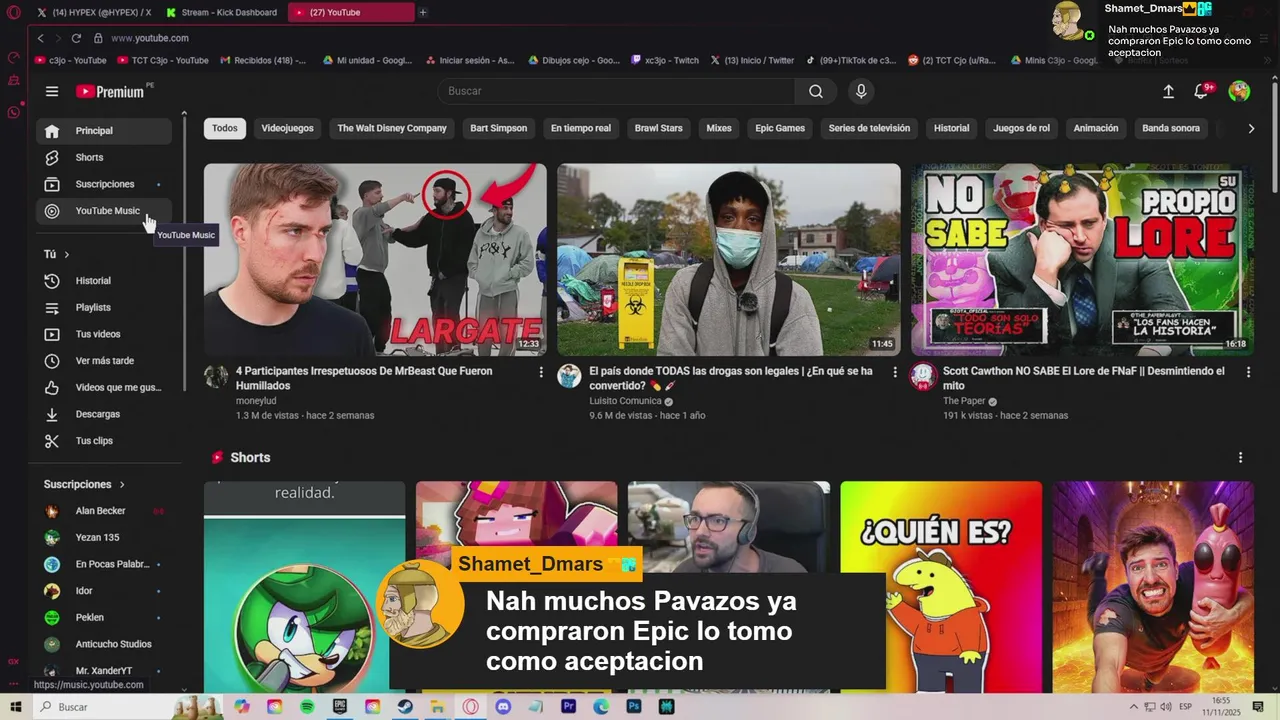
Task: Click the www.youtube.com address bar
Action: 150,38
